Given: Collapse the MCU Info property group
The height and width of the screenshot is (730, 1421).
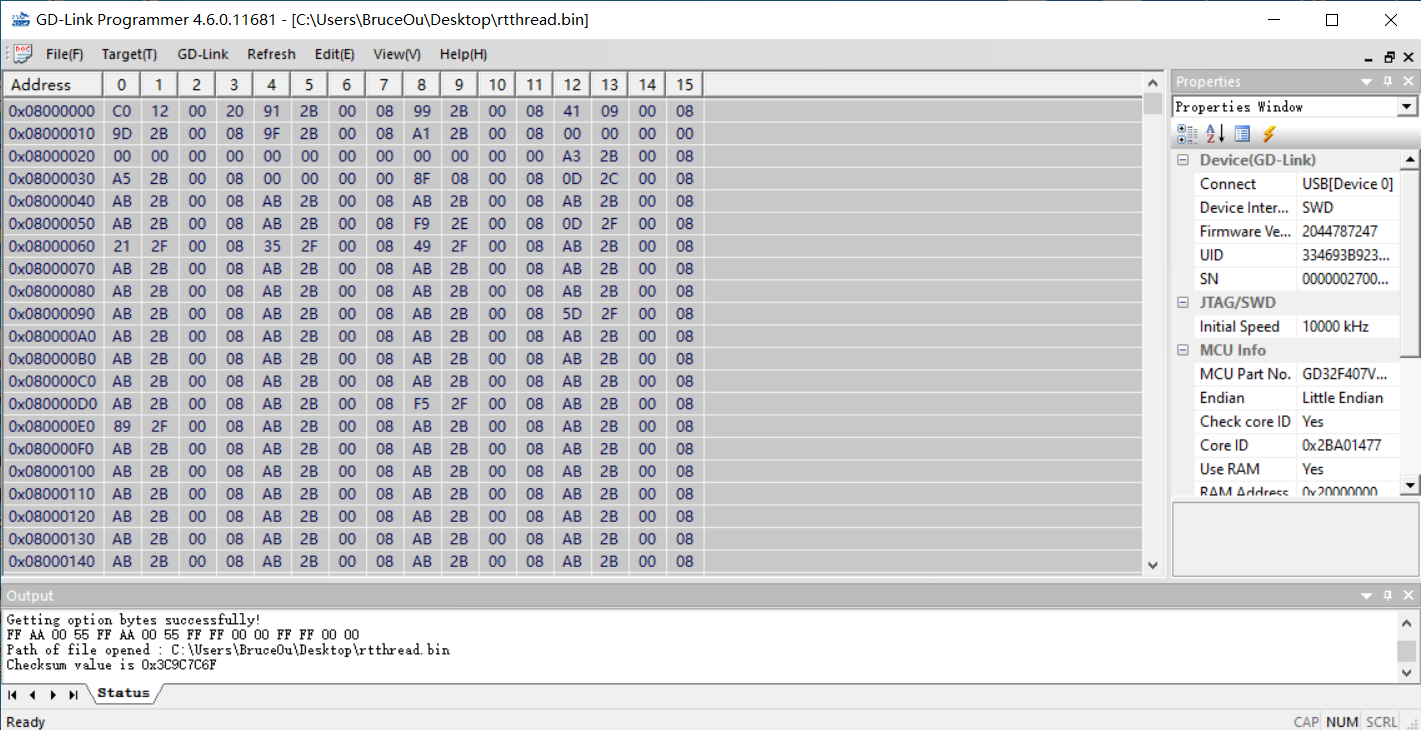Looking at the screenshot, I should pyautogui.click(x=1183, y=350).
